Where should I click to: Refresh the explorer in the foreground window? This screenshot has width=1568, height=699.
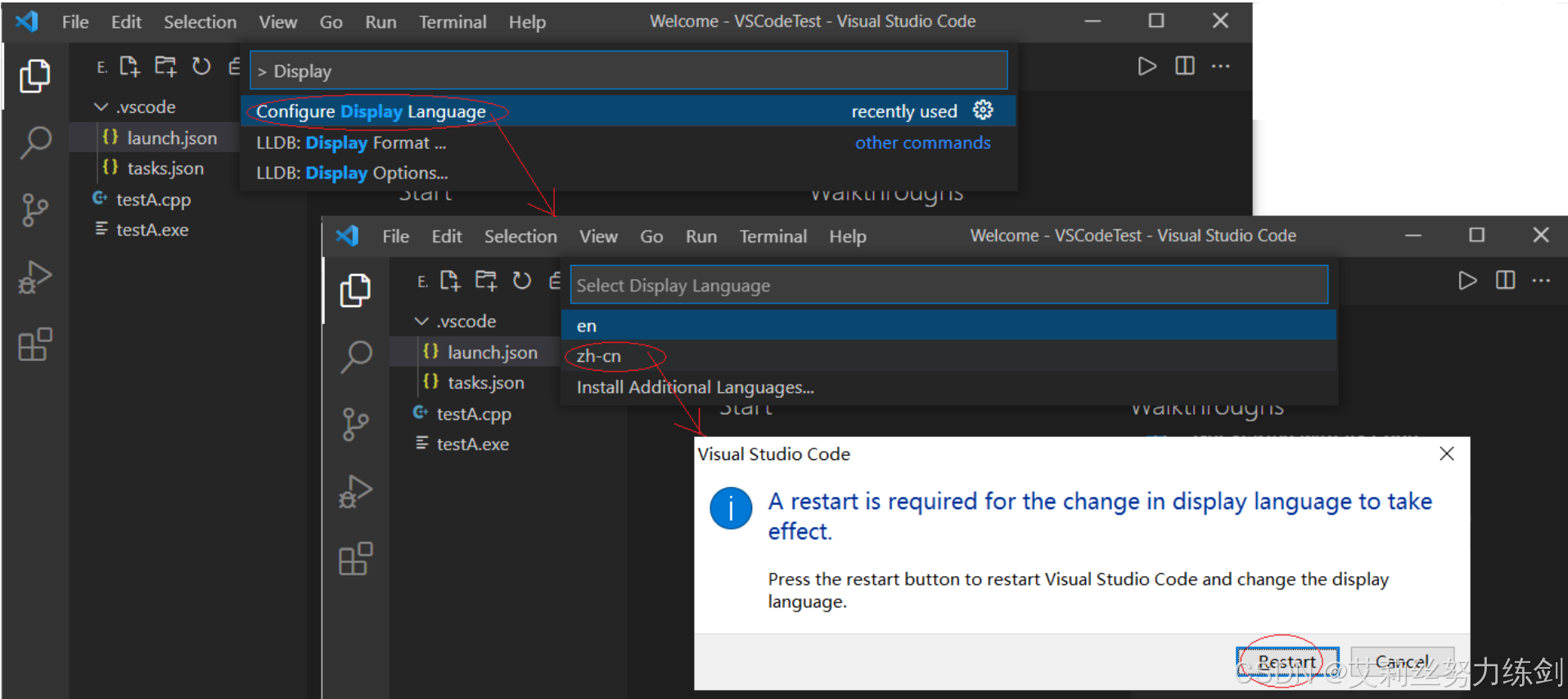pos(522,281)
